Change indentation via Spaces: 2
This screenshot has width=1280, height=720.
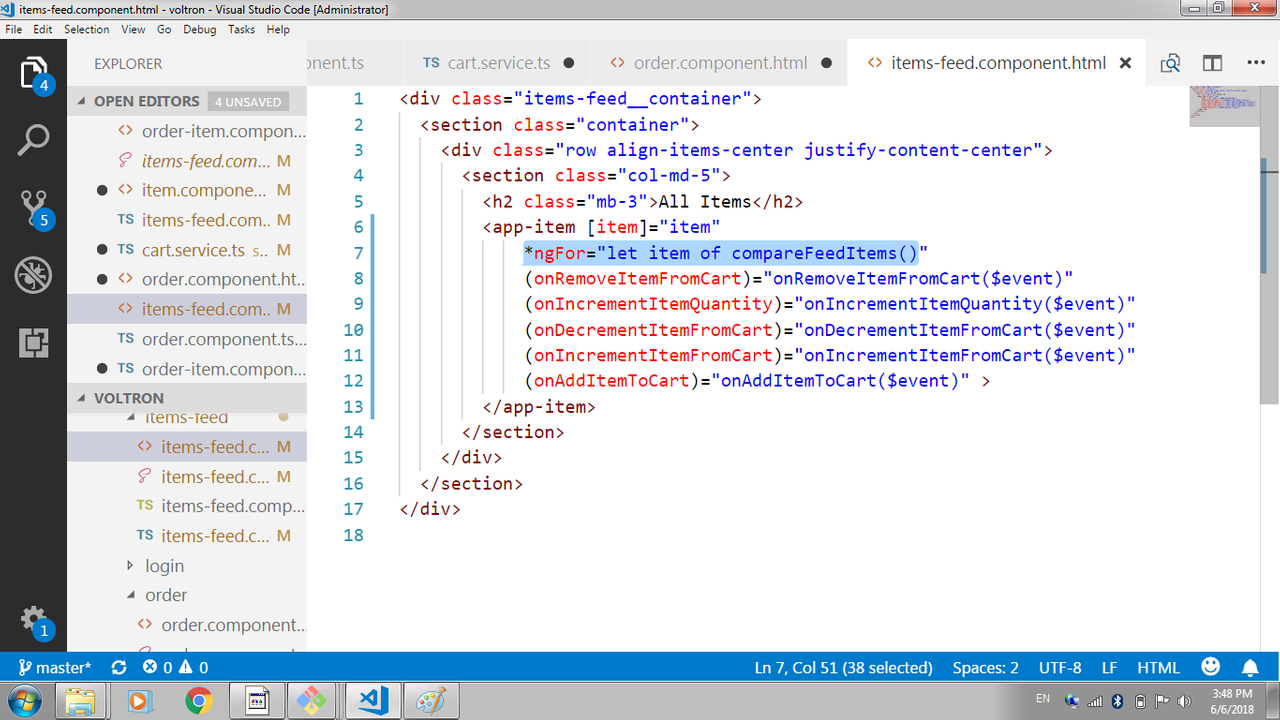[985, 667]
